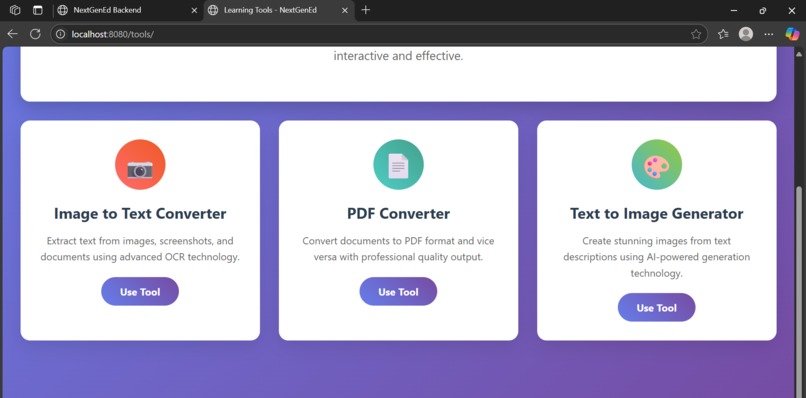Go back using the browser back arrow

coord(12,34)
